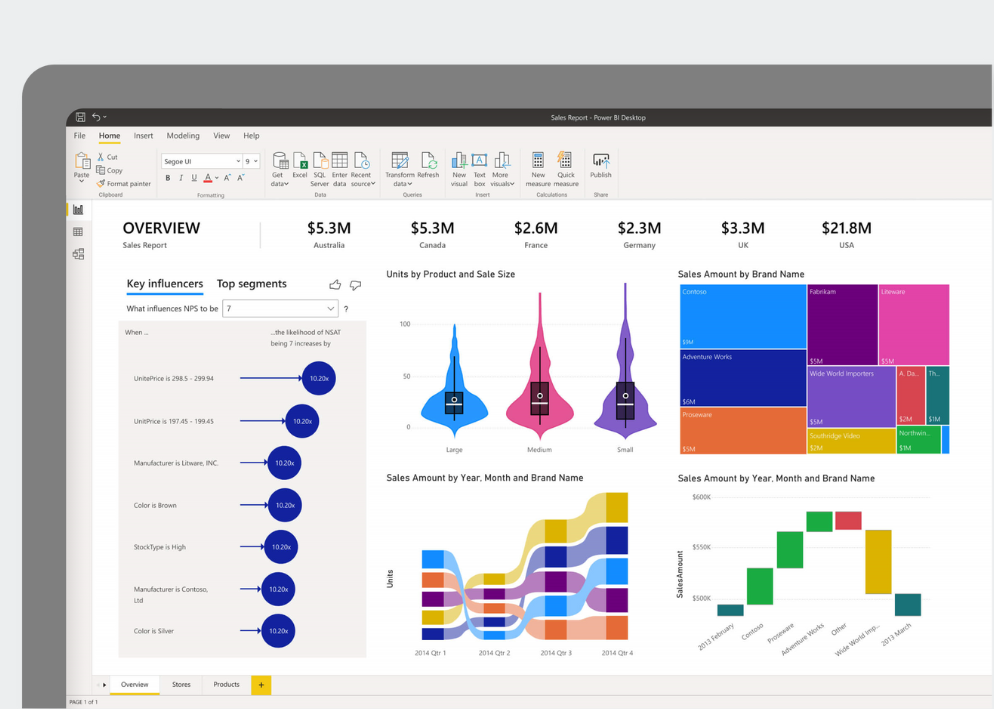Open More visuals gallery
Viewport: 994px width, 709px height.
click(502, 169)
